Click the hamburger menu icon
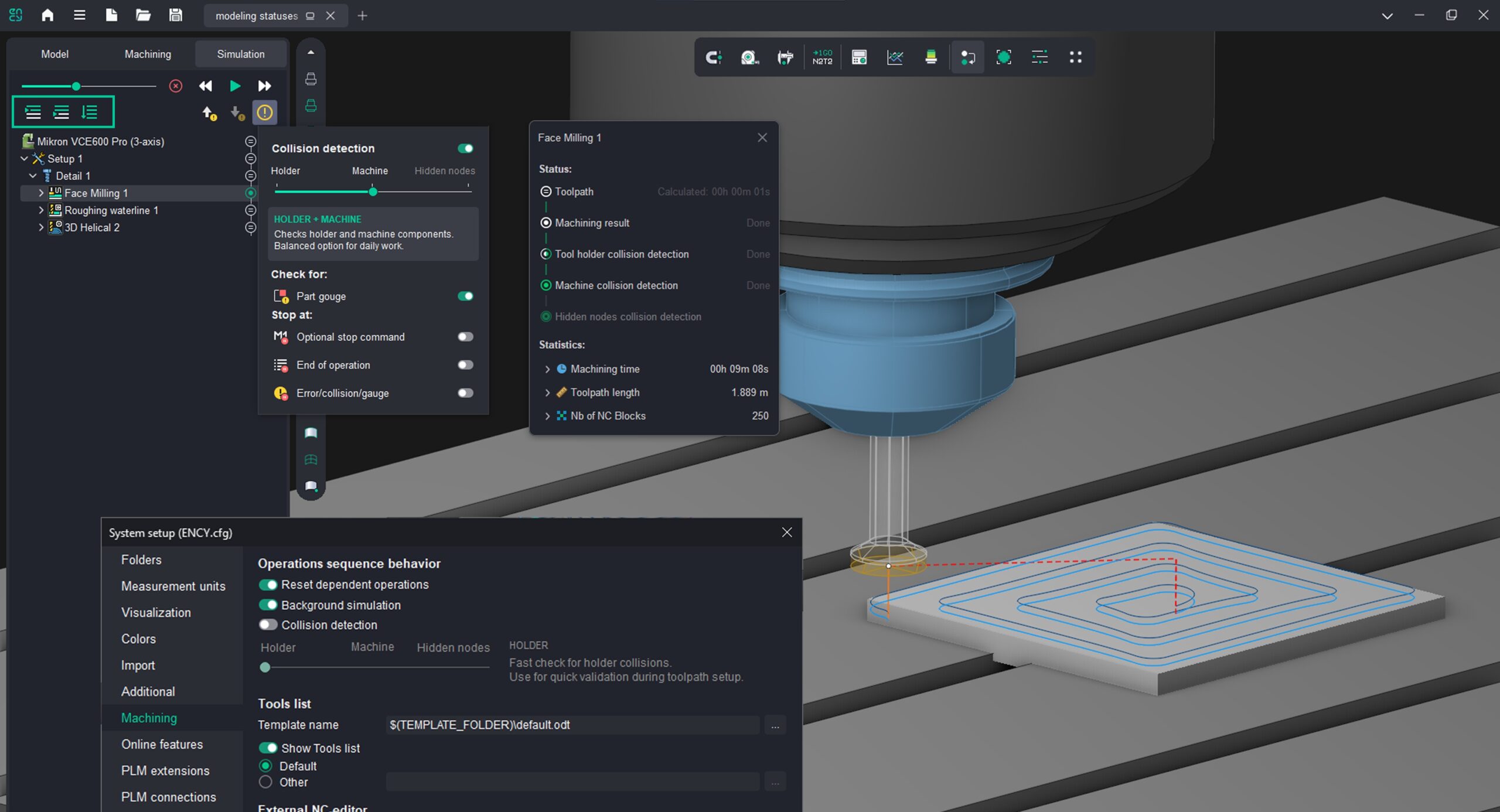This screenshot has height=812, width=1500. pos(79,15)
